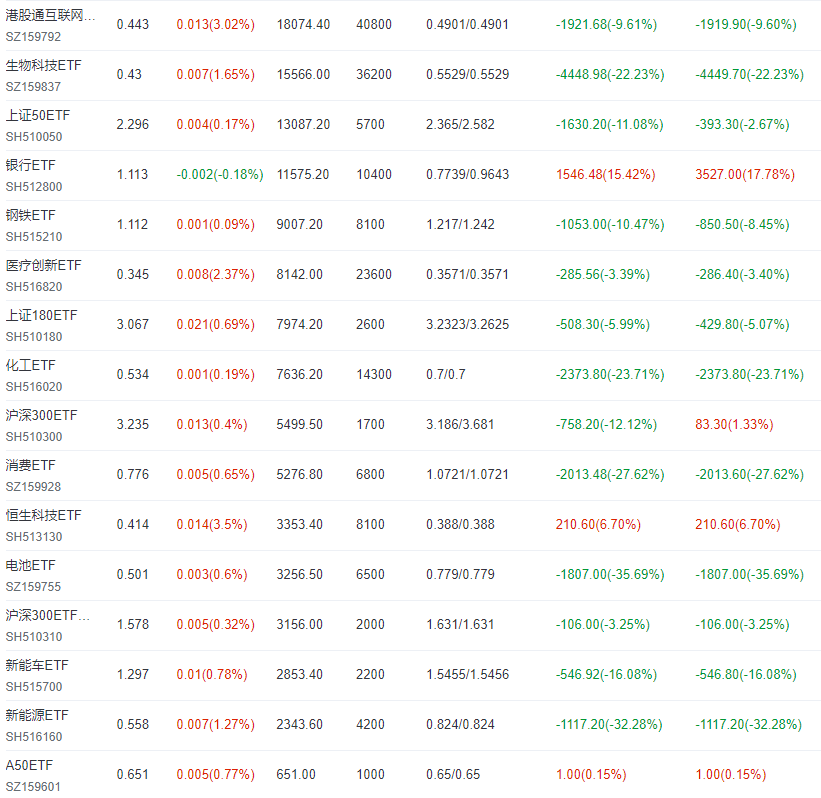Click the value 83.30(1.33%)
Viewport: 821px width, 798px height.
click(x=735, y=425)
